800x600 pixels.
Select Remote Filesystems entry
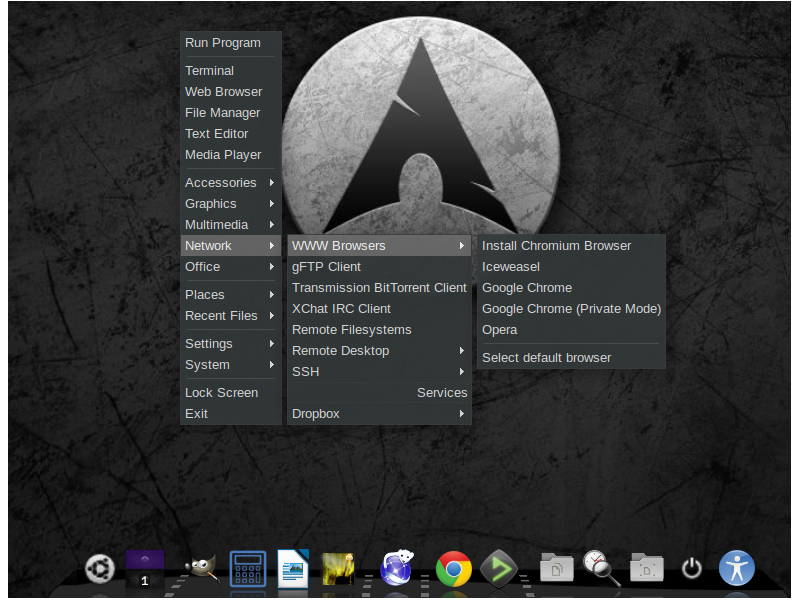tap(379, 330)
